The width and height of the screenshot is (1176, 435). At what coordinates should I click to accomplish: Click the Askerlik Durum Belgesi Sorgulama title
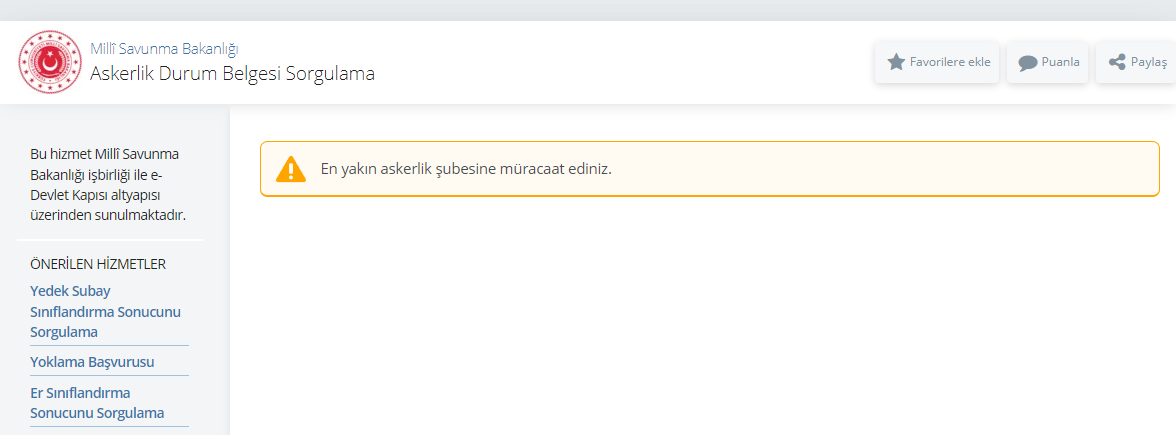tap(232, 73)
